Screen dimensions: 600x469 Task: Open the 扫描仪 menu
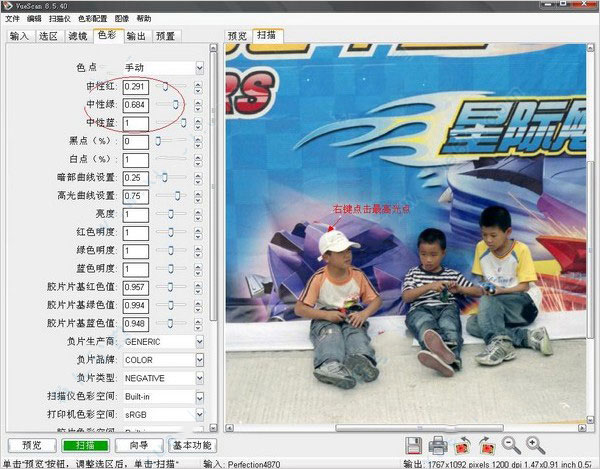(x=60, y=19)
